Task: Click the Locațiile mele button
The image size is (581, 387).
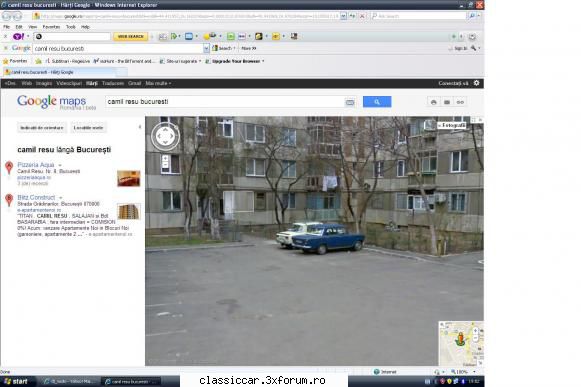Action: point(88,128)
